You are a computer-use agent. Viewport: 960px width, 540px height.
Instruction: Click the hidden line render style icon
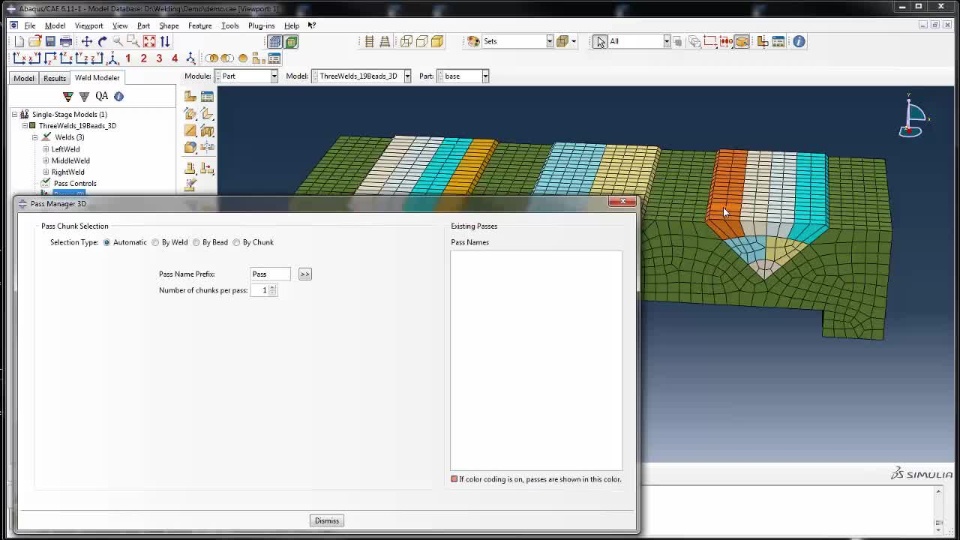[421, 42]
